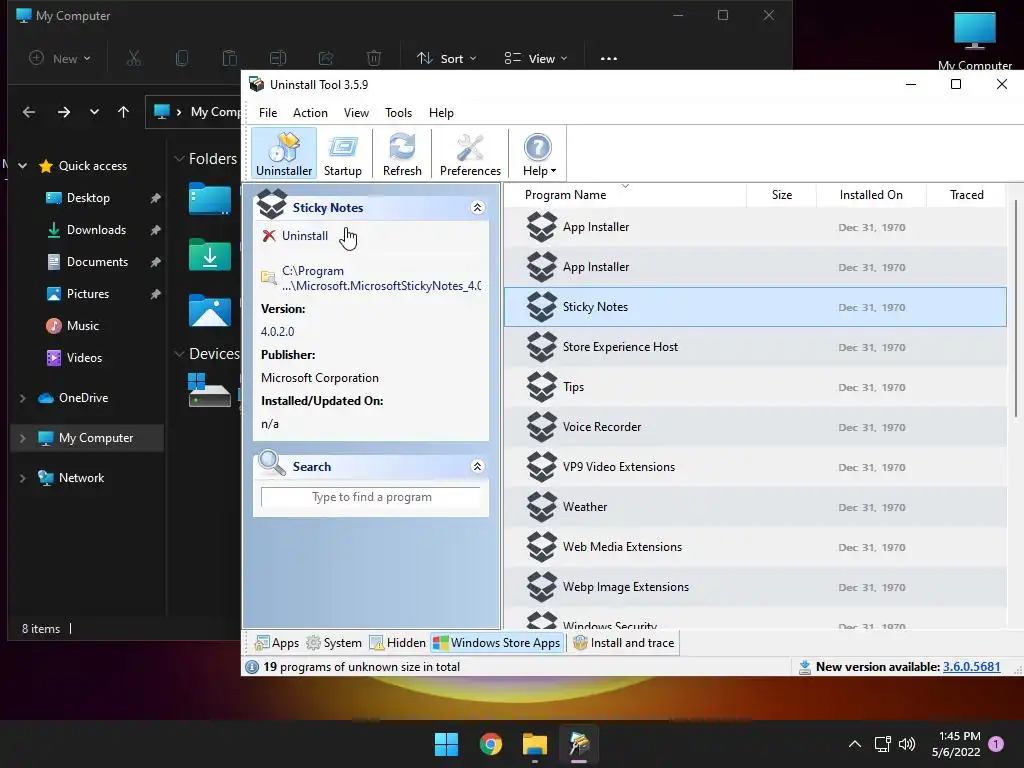
Task: Click the Delete trash icon in My Computer toolbar
Action: [x=374, y=58]
